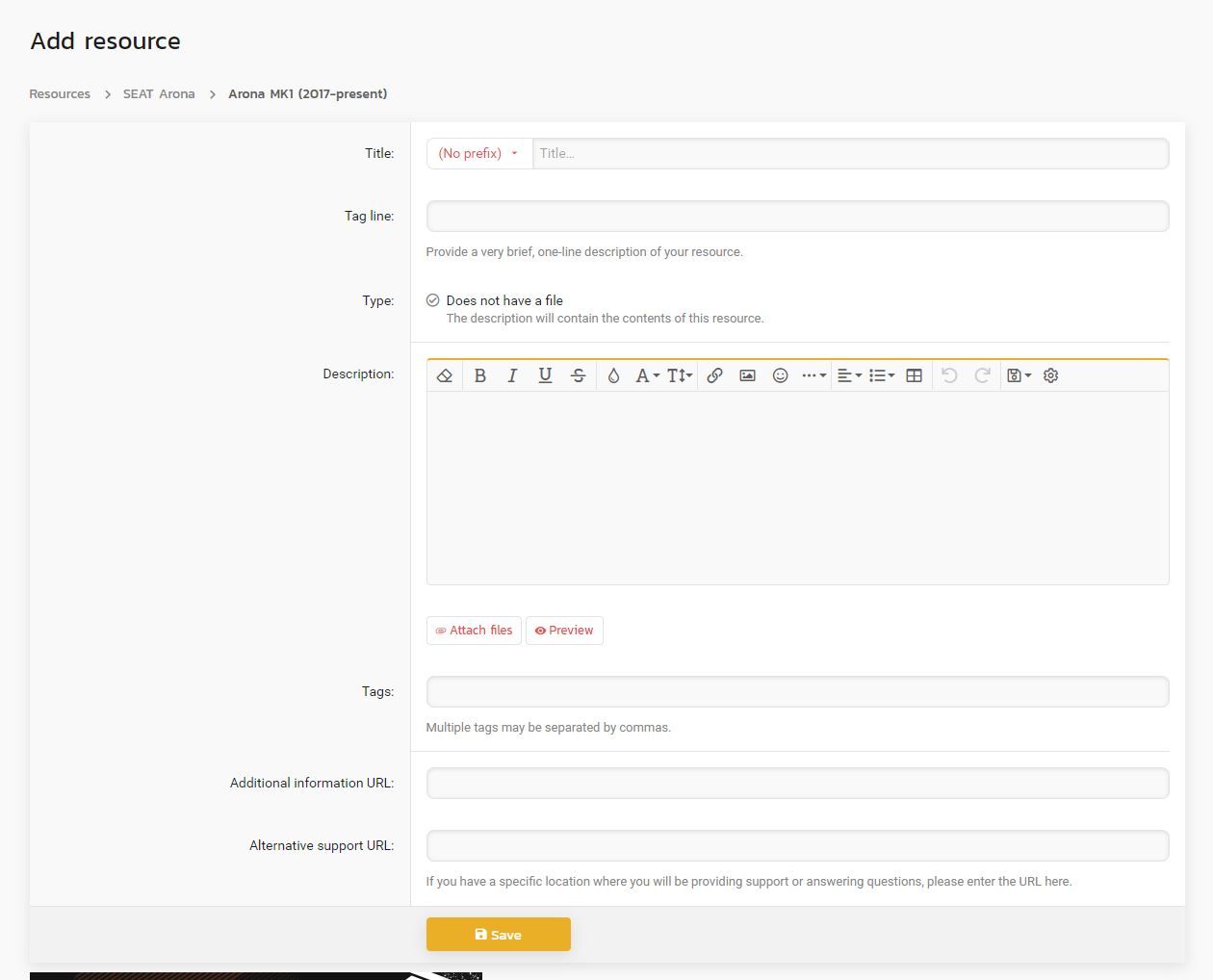1213x980 pixels.
Task: Expand the text alignment dropdown
Action: 848,375
